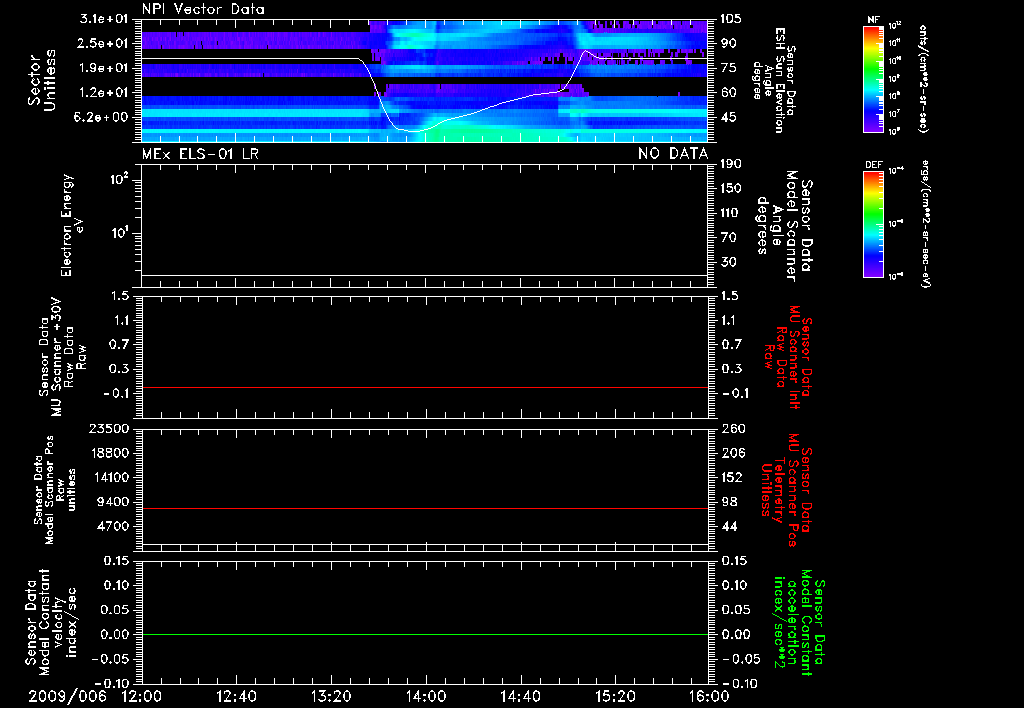Click the NF color scale bar
This screenshot has width=1024, height=708.
point(873,79)
